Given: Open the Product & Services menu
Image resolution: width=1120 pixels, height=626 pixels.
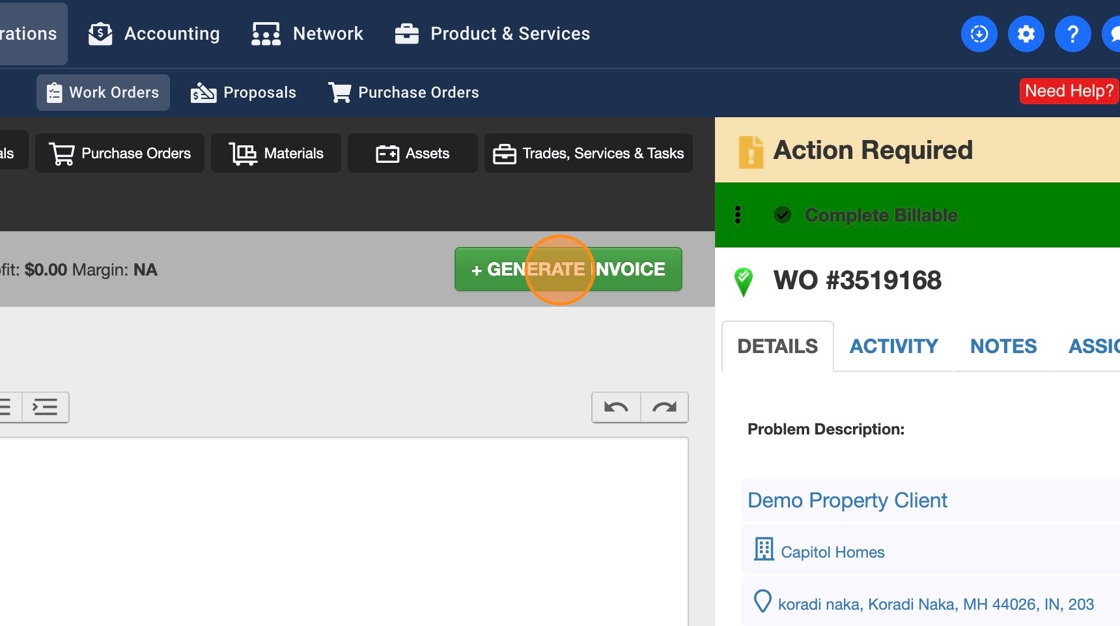Looking at the screenshot, I should point(492,34).
